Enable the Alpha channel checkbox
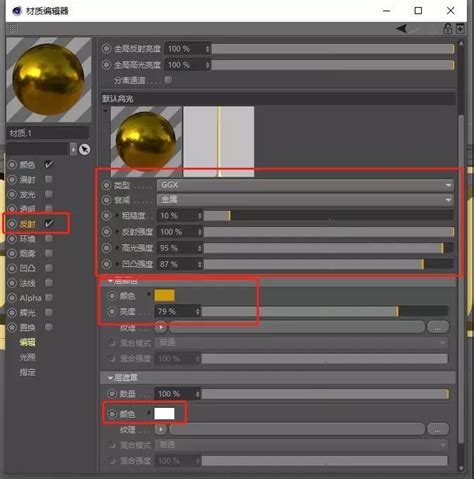This screenshot has width=474, height=479. 49,297
